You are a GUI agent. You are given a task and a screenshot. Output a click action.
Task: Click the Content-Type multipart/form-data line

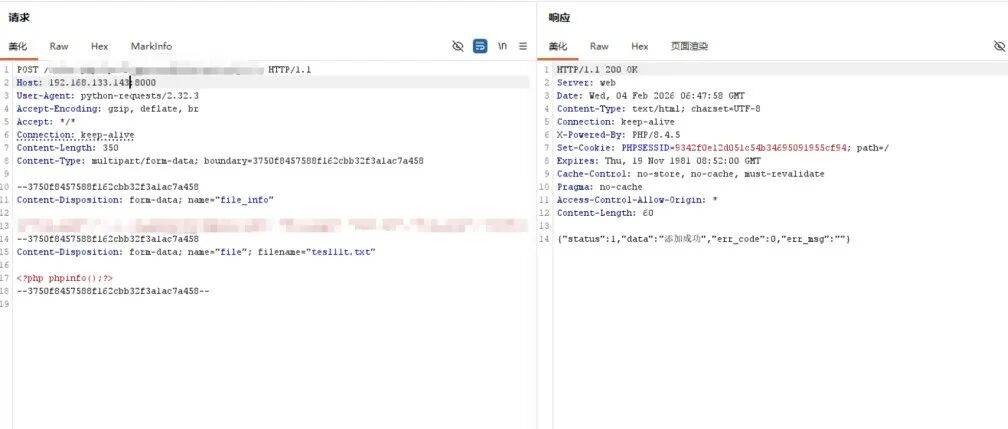[x=220, y=161]
